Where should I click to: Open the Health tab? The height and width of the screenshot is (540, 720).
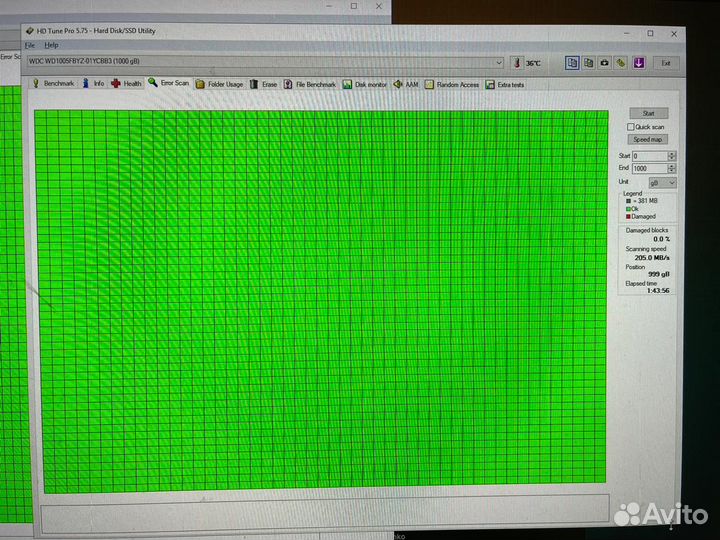pos(127,84)
